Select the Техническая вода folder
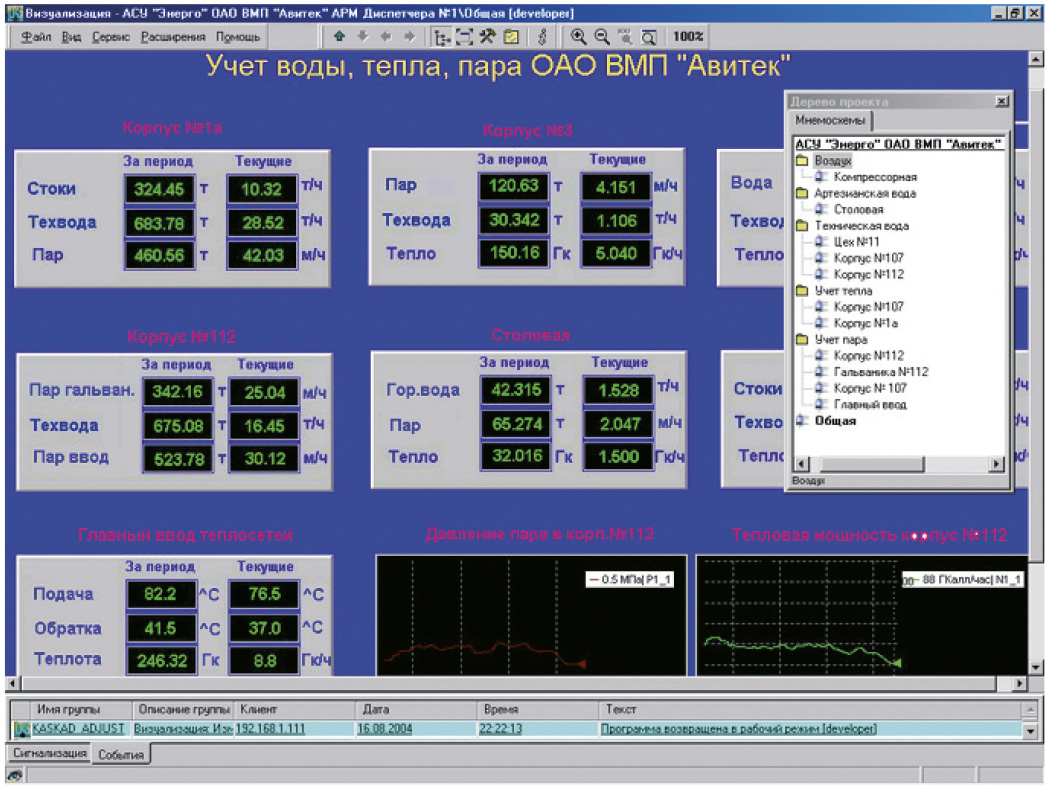The width and height of the screenshot is (1049, 788). click(862, 225)
